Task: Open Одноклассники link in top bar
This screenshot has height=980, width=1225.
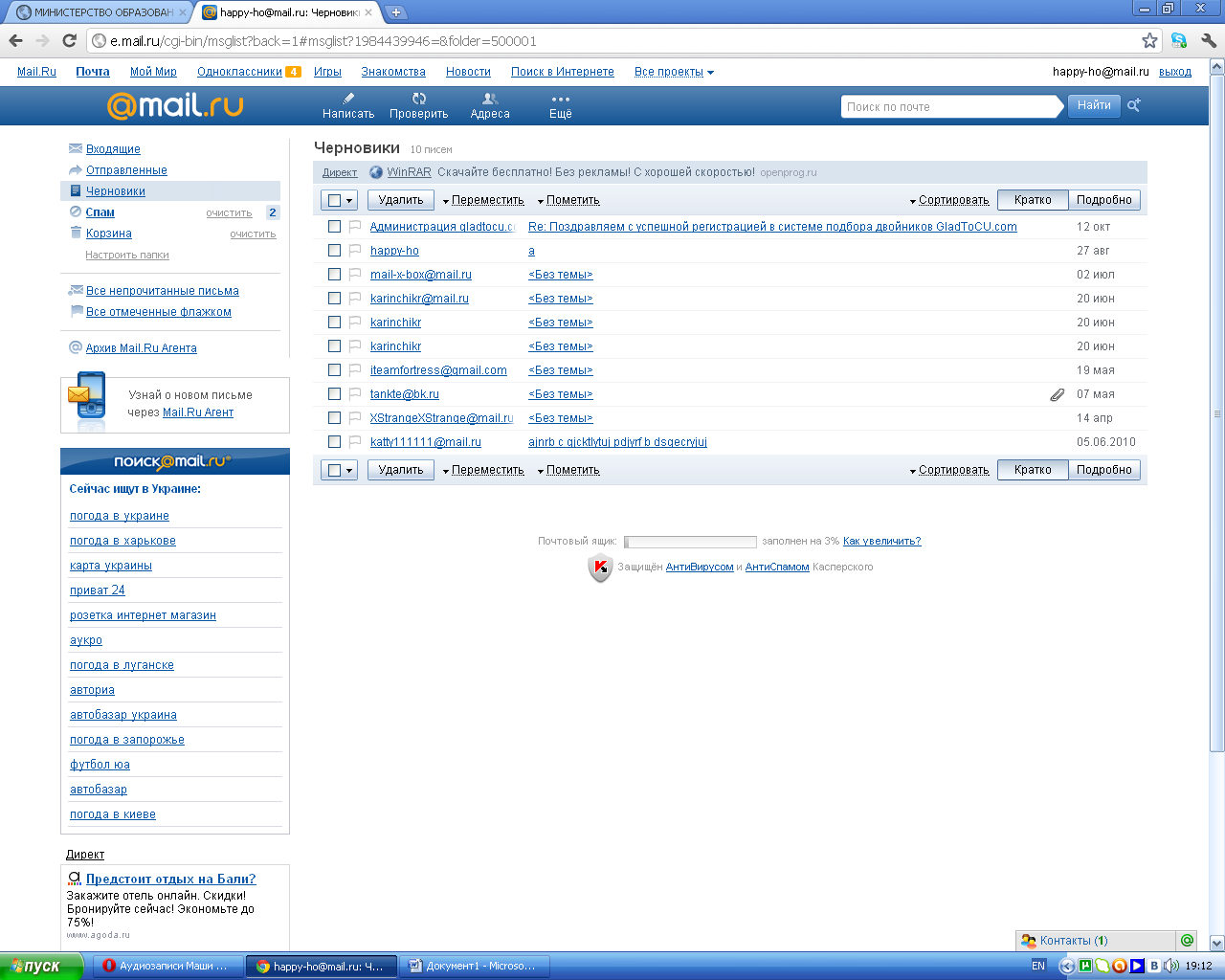Action: click(239, 72)
